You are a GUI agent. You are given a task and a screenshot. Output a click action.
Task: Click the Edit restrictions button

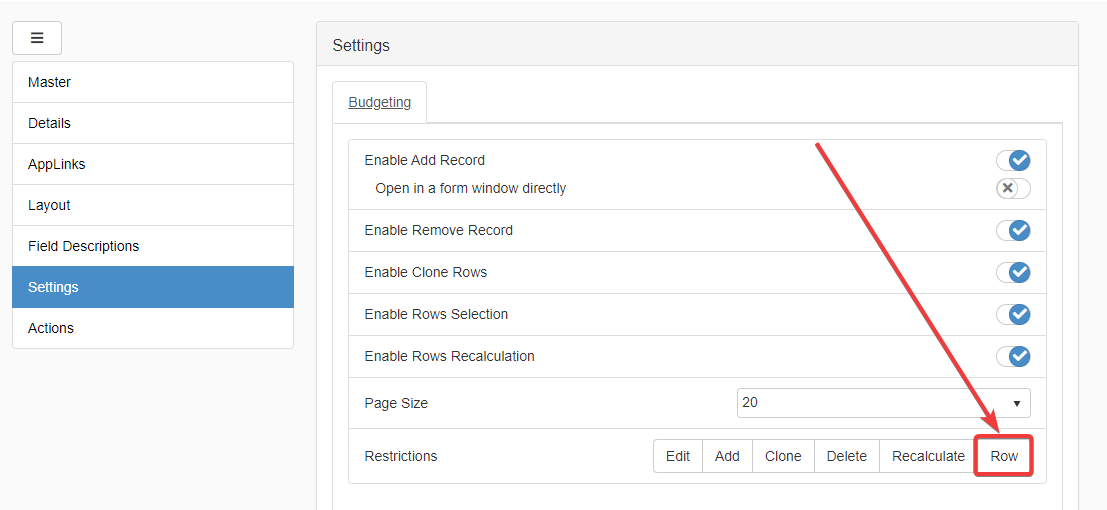tap(678, 456)
